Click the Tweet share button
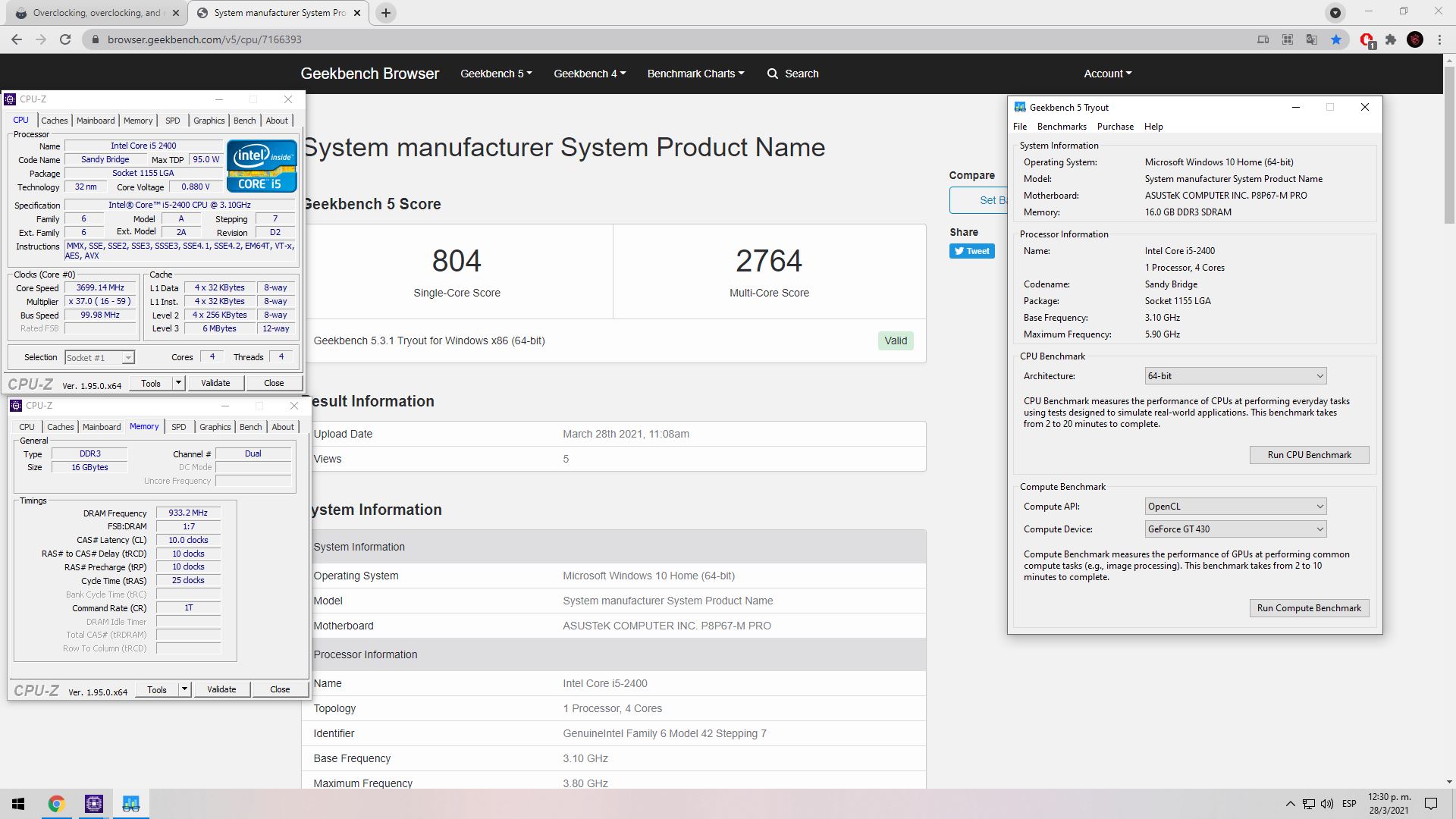Screen dimensions: 1456x819 (971, 251)
